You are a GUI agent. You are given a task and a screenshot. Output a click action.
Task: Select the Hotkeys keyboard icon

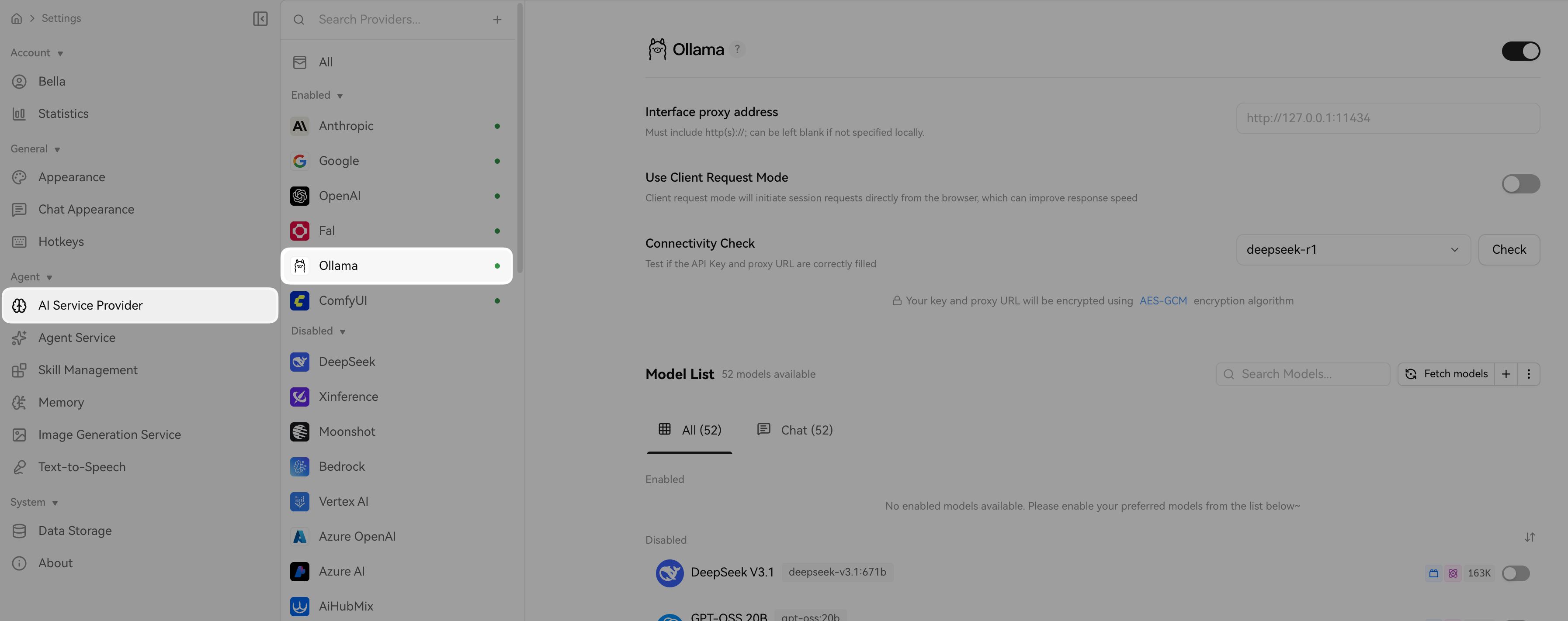[x=19, y=241]
